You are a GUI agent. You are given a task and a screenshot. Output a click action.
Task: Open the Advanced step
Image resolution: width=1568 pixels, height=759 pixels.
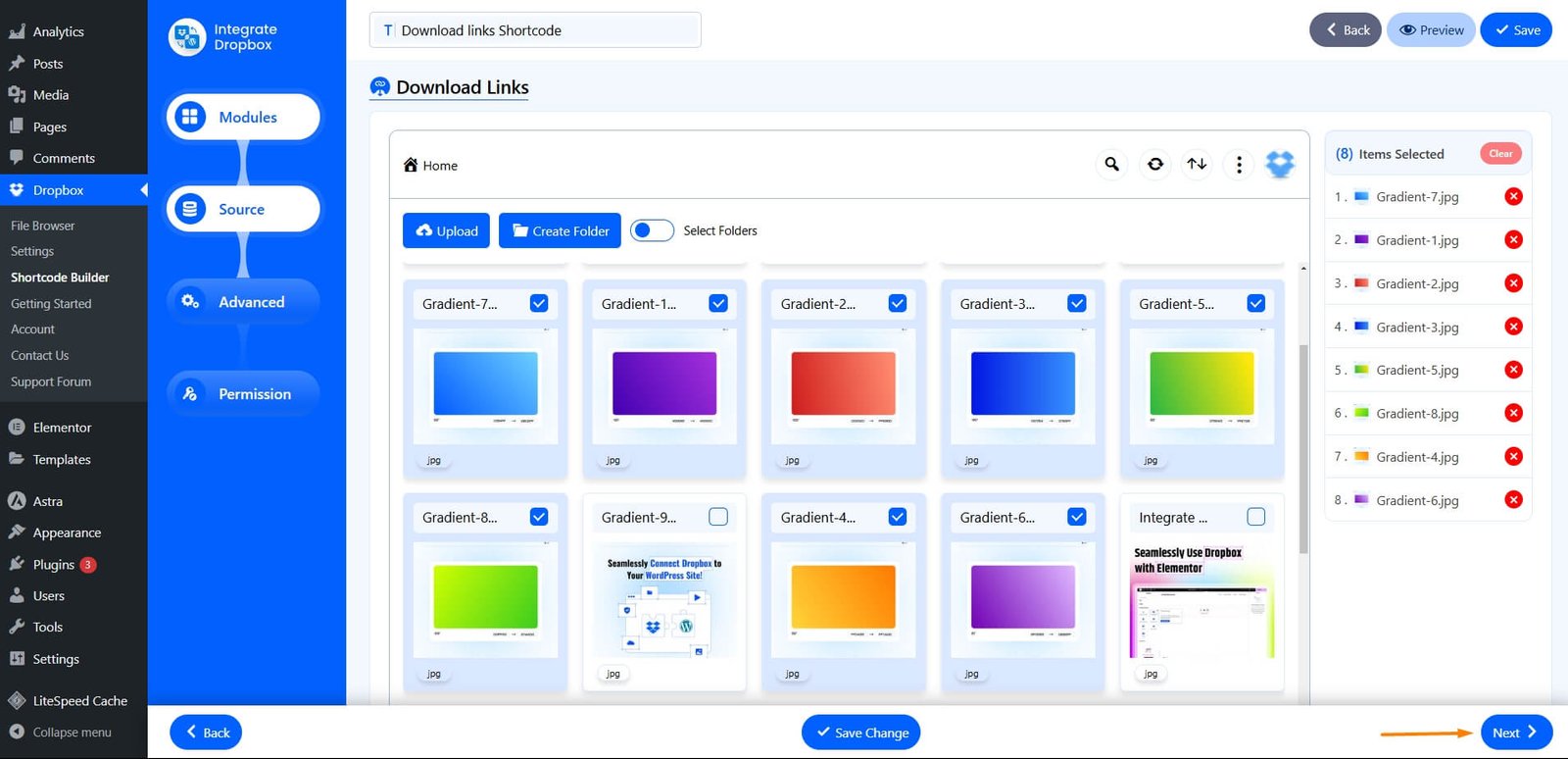(243, 302)
